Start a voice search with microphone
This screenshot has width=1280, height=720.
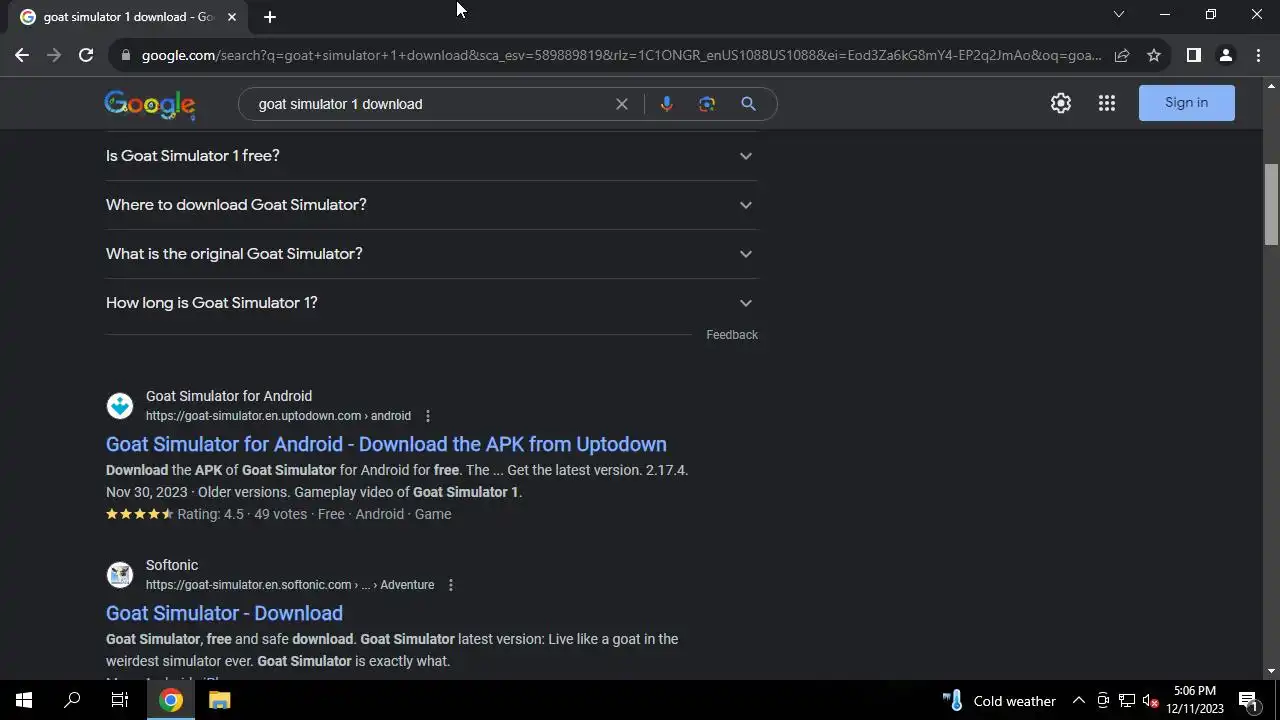point(666,104)
